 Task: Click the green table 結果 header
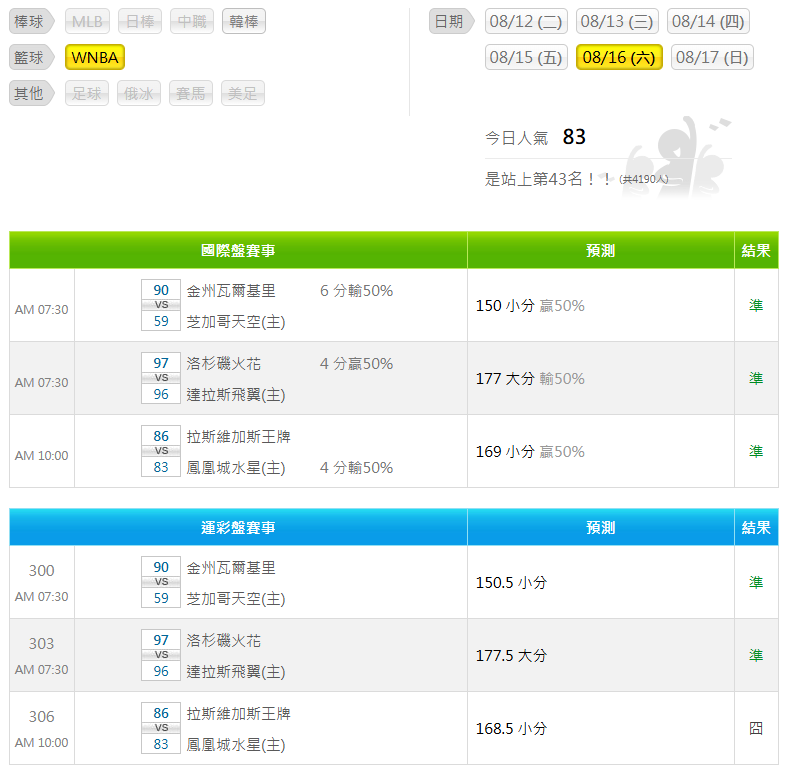point(756,250)
